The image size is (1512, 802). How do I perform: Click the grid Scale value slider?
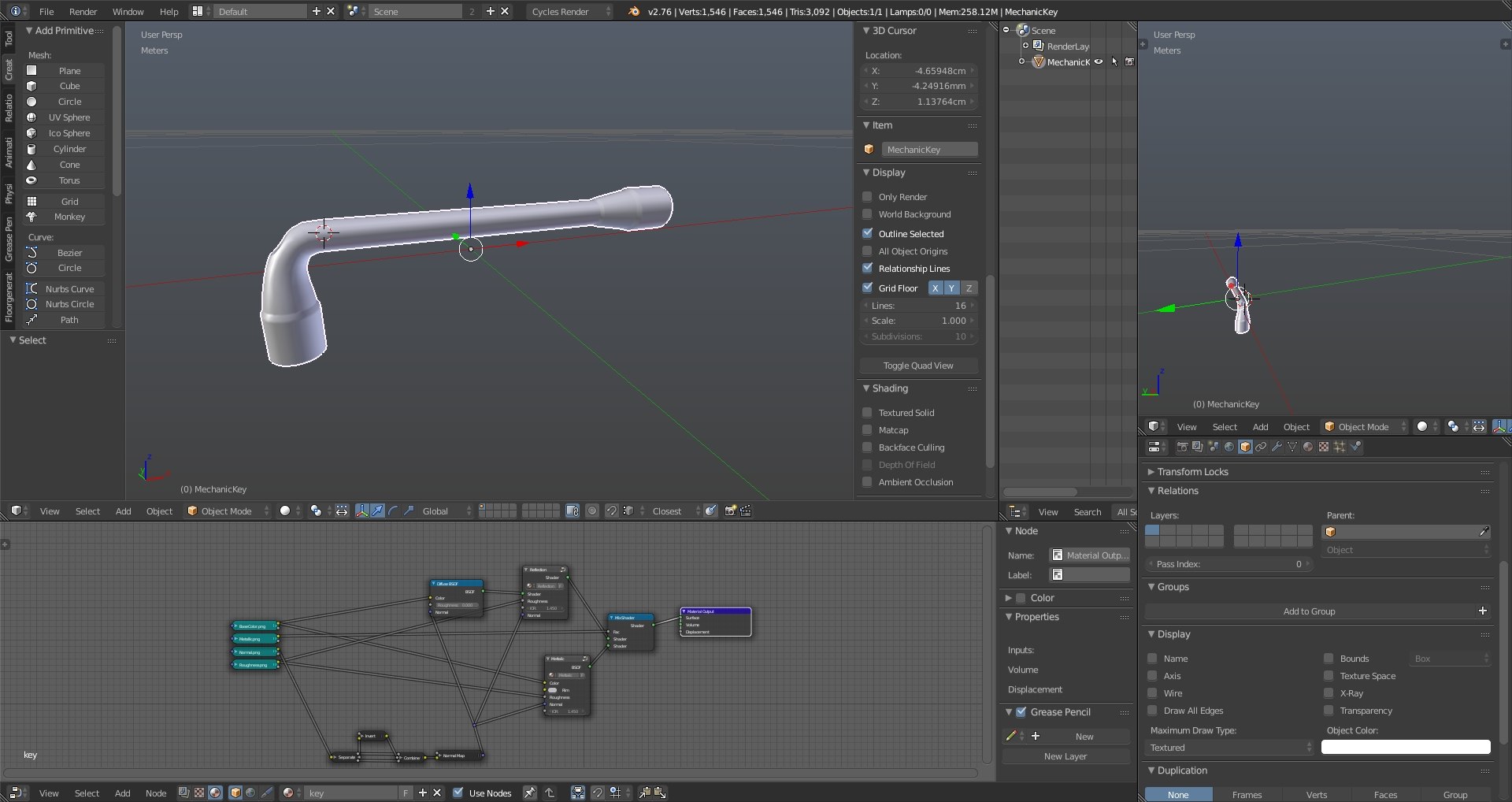coord(919,321)
